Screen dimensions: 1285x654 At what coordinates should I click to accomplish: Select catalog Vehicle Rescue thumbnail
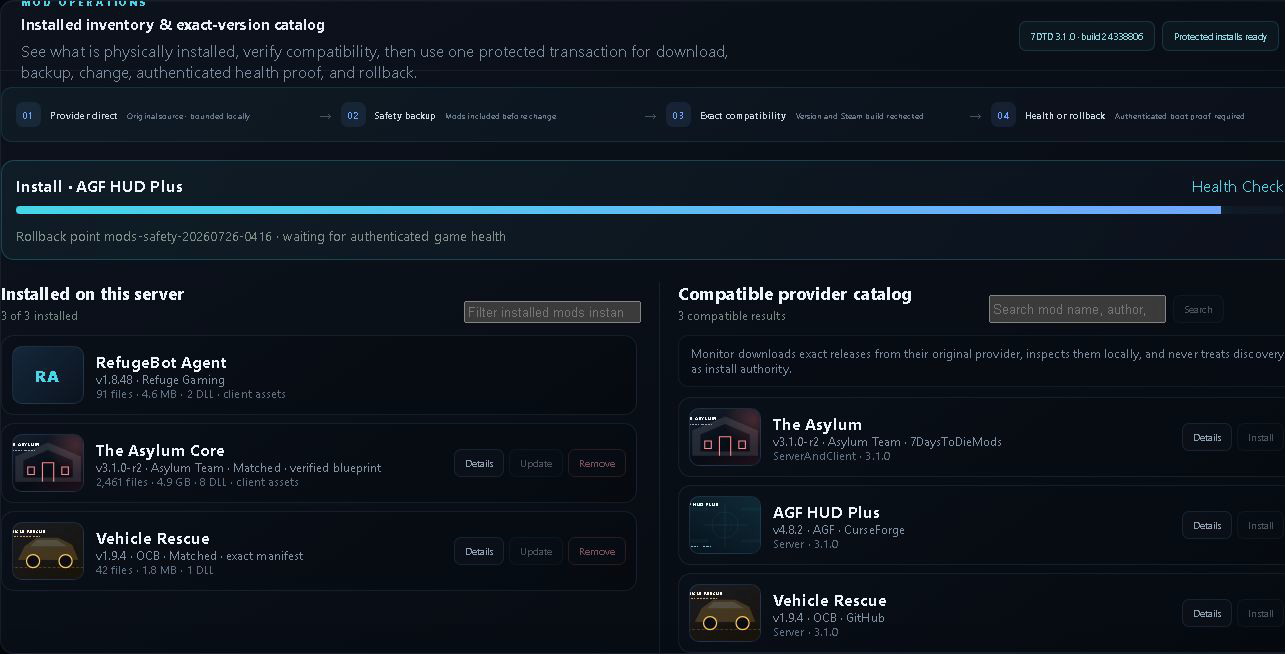click(725, 613)
